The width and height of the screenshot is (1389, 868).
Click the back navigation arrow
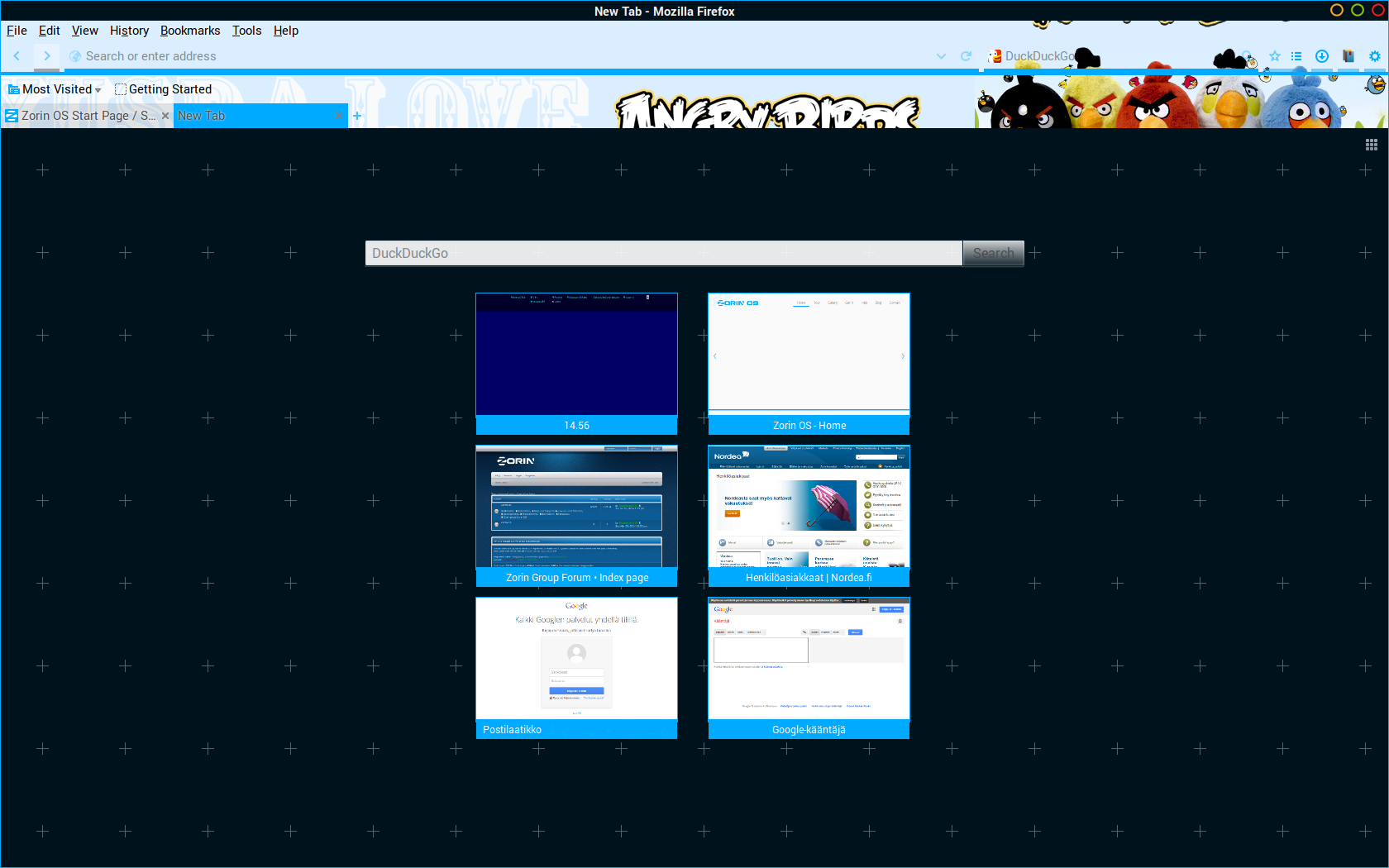pos(17,56)
